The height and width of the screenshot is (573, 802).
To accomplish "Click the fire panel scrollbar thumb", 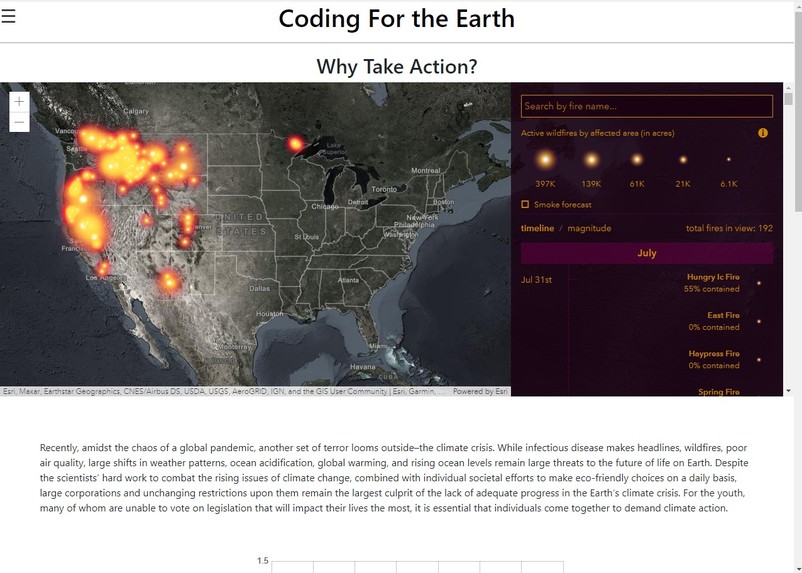I will tap(788, 99).
